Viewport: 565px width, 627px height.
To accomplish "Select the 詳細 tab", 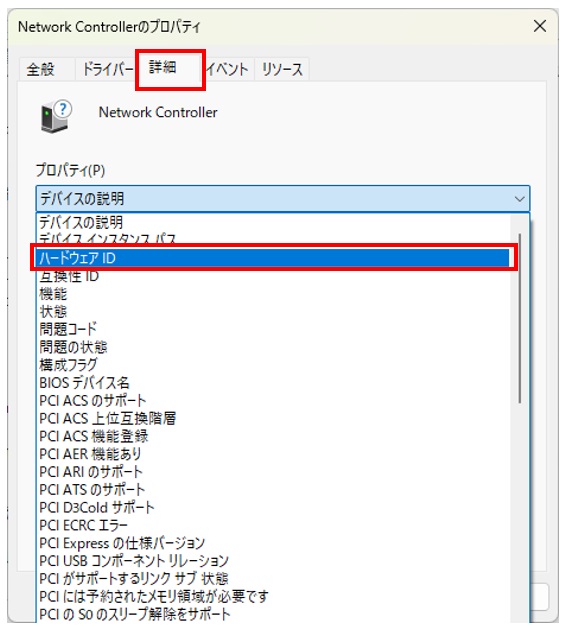I will click(x=170, y=69).
